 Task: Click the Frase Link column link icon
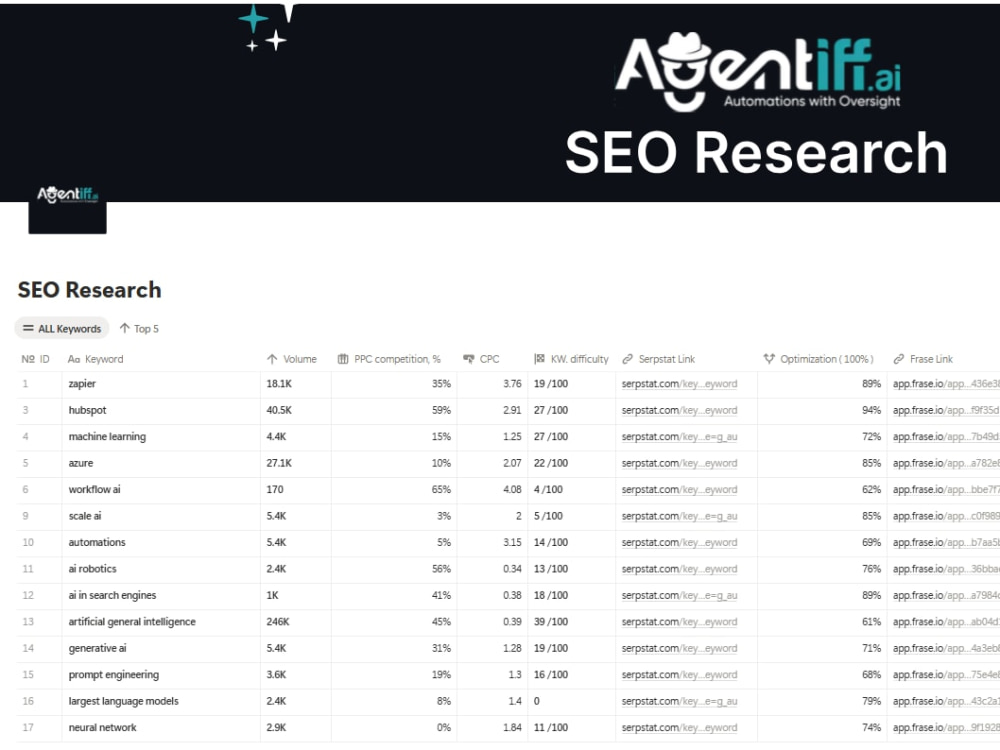pos(899,359)
